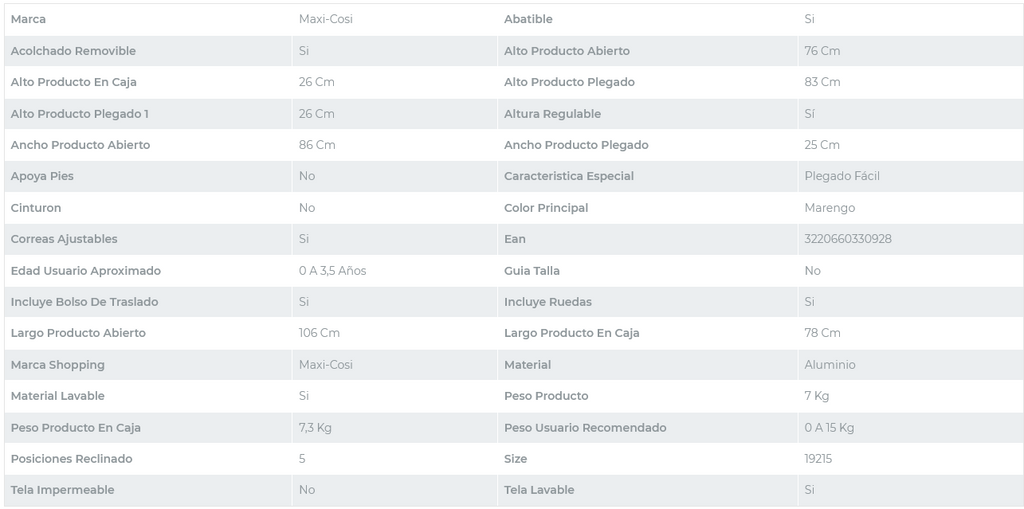Select the 106 Cm length value
Image resolution: width=1024 pixels, height=509 pixels.
click(x=319, y=333)
